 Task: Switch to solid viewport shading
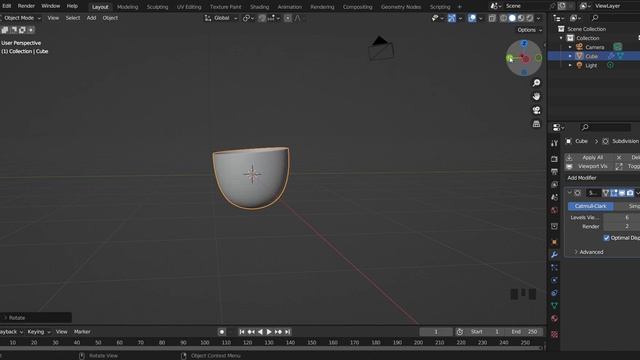[512, 18]
